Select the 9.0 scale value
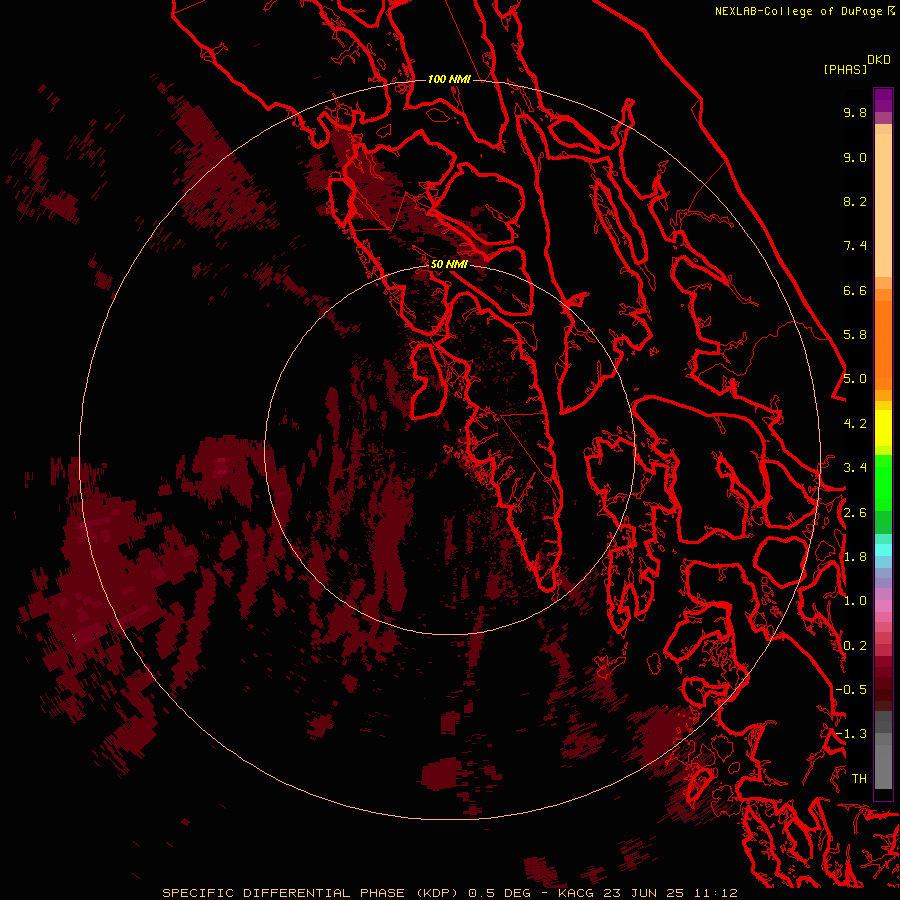This screenshot has height=900, width=900. tap(855, 157)
